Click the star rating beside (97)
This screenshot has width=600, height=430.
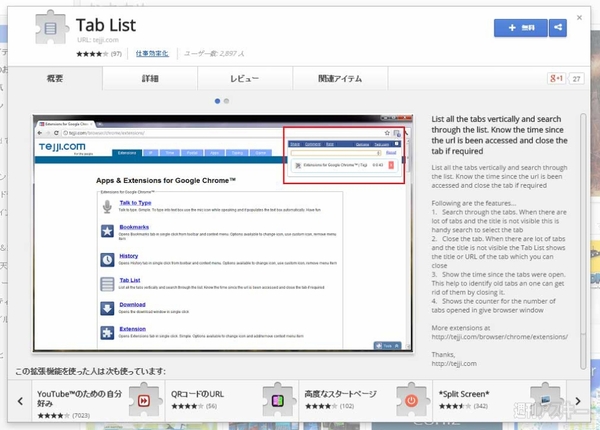pos(92,54)
